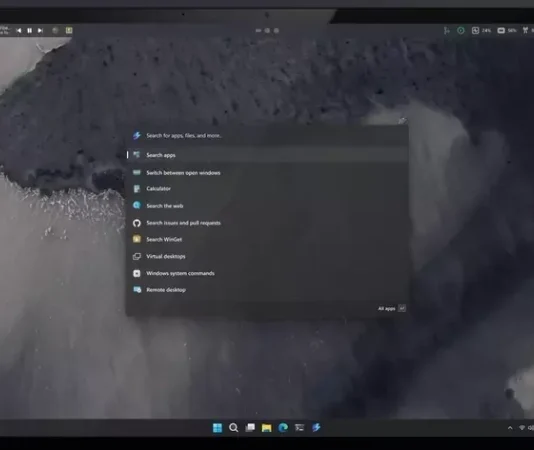Select 'Switch between open windows' command

tap(267, 173)
